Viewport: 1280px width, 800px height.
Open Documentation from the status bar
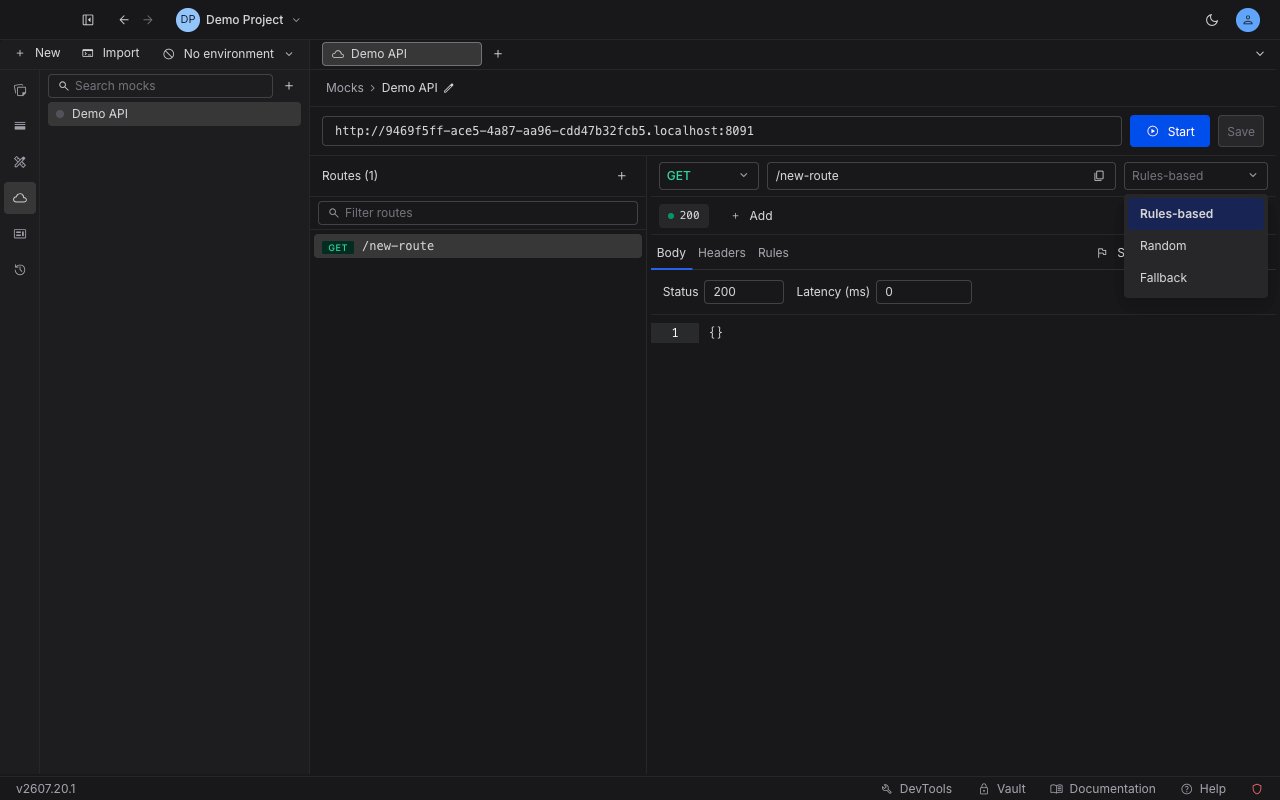(x=1103, y=789)
